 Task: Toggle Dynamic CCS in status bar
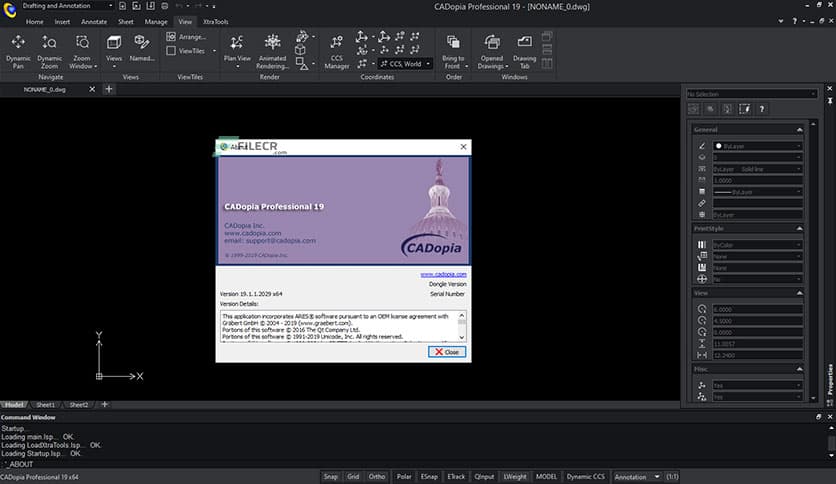[x=585, y=477]
